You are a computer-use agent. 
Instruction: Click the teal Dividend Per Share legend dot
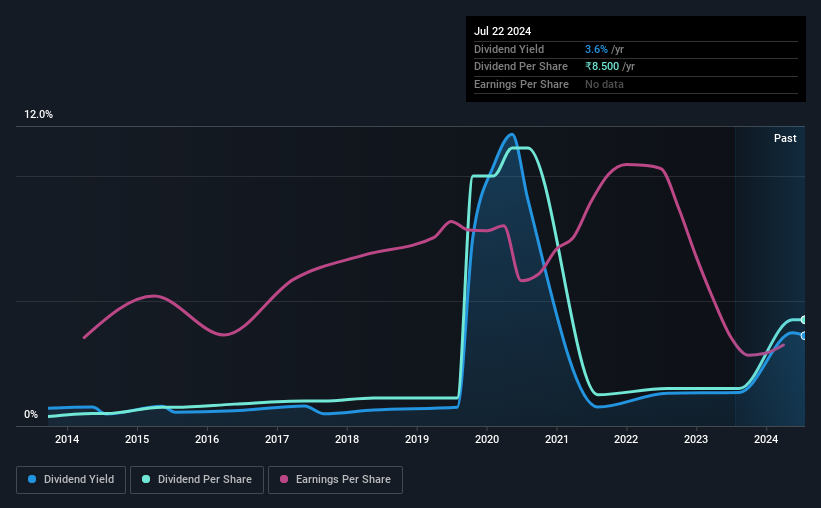146,479
